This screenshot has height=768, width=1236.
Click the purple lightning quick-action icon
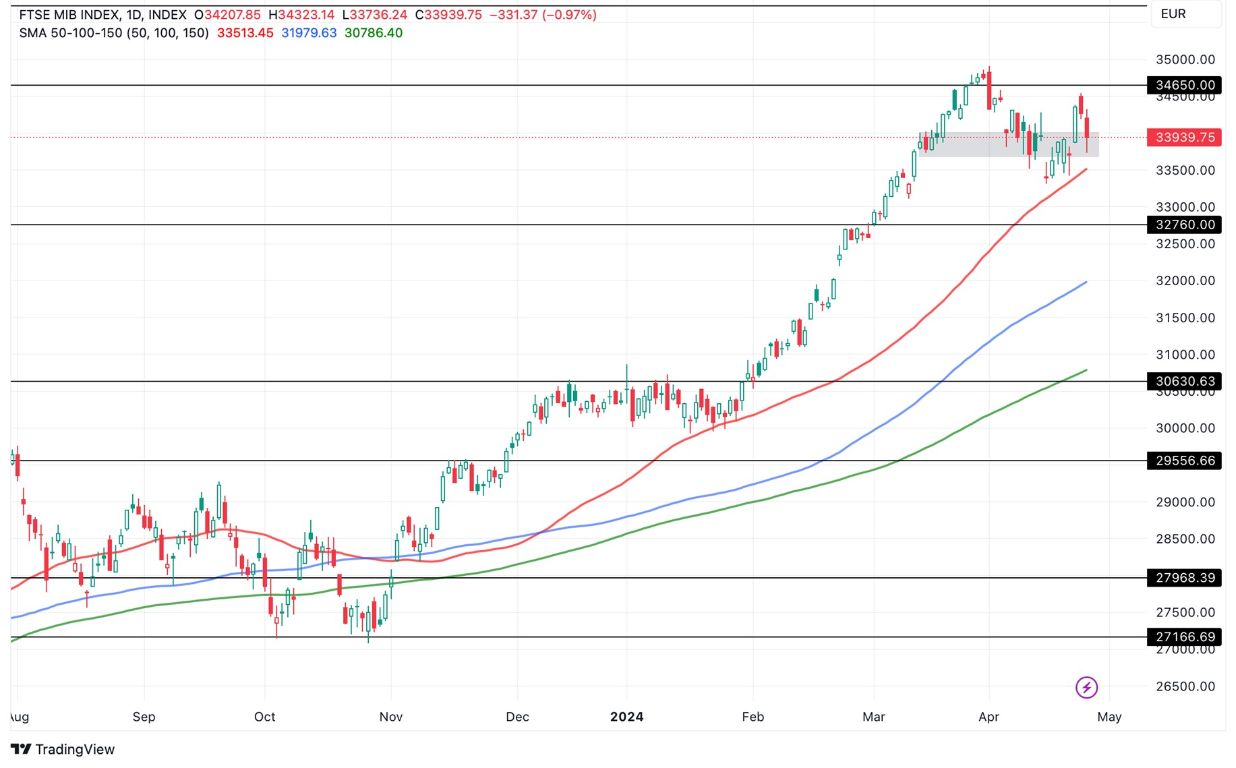click(1085, 687)
